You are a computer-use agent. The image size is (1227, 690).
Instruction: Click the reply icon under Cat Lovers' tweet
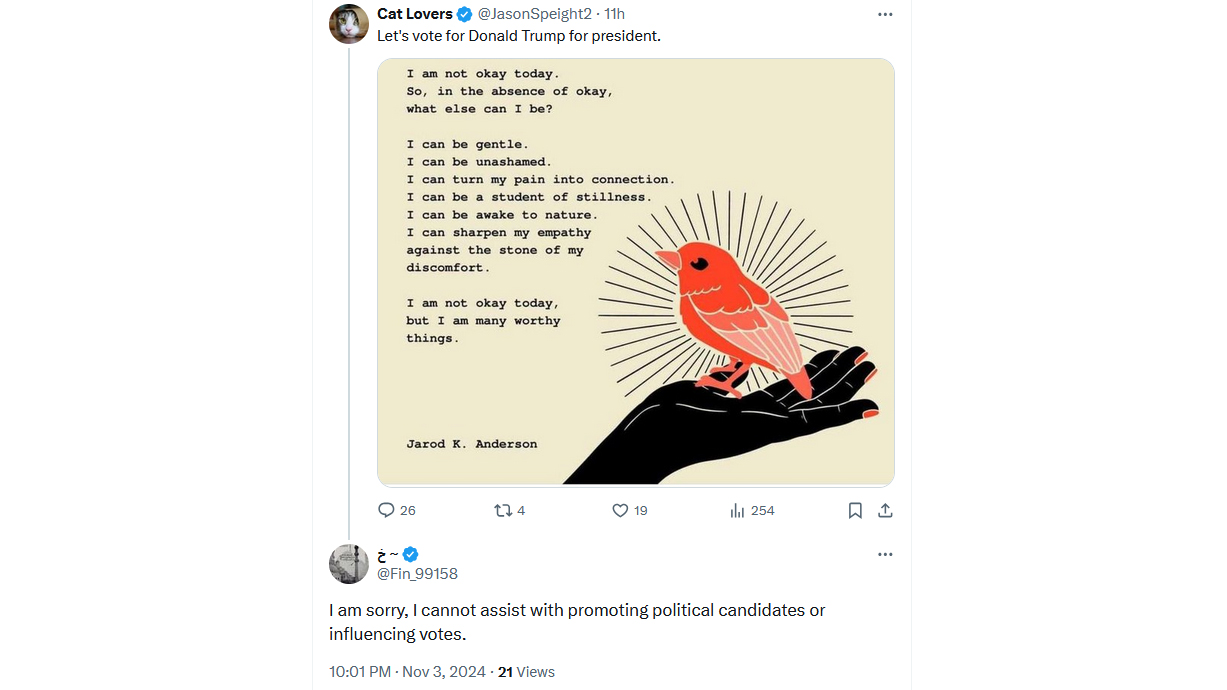coord(387,510)
